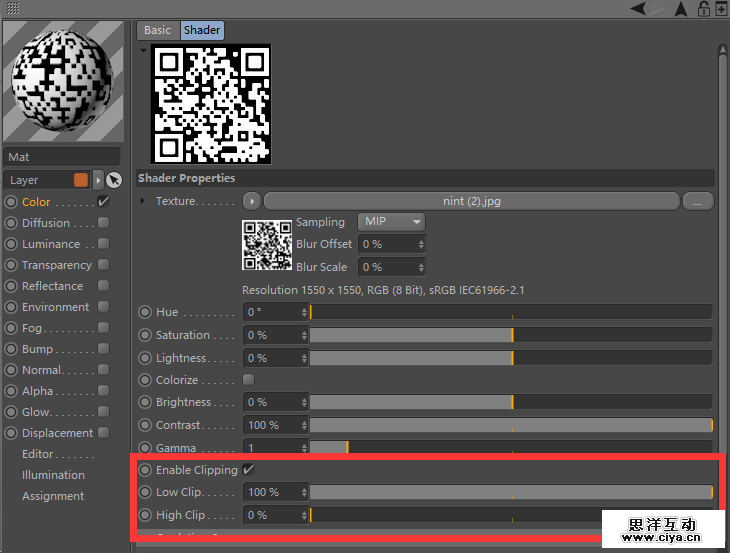The height and width of the screenshot is (553, 730).
Task: Open the Layer arrow menu
Action: 97,180
